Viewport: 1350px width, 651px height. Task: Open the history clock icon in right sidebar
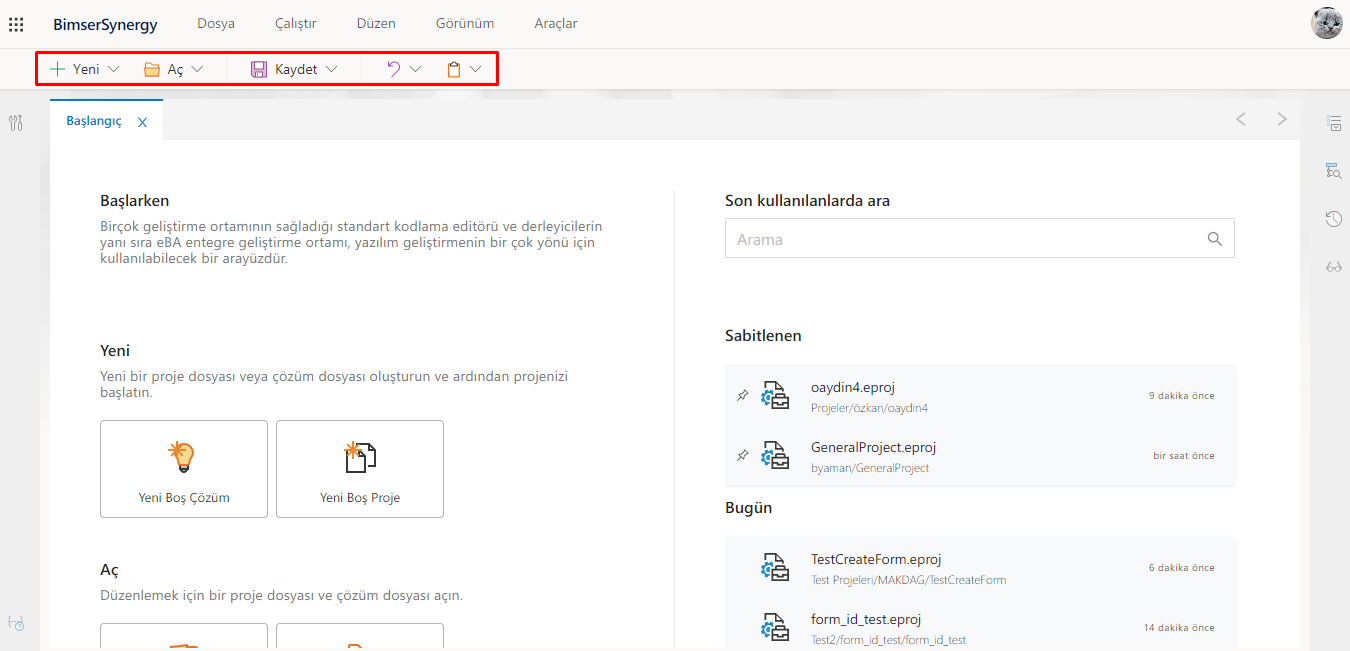point(1334,219)
